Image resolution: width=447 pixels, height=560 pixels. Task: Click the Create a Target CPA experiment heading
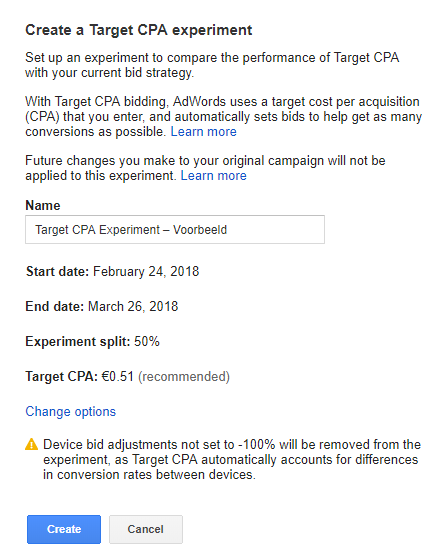(139, 30)
